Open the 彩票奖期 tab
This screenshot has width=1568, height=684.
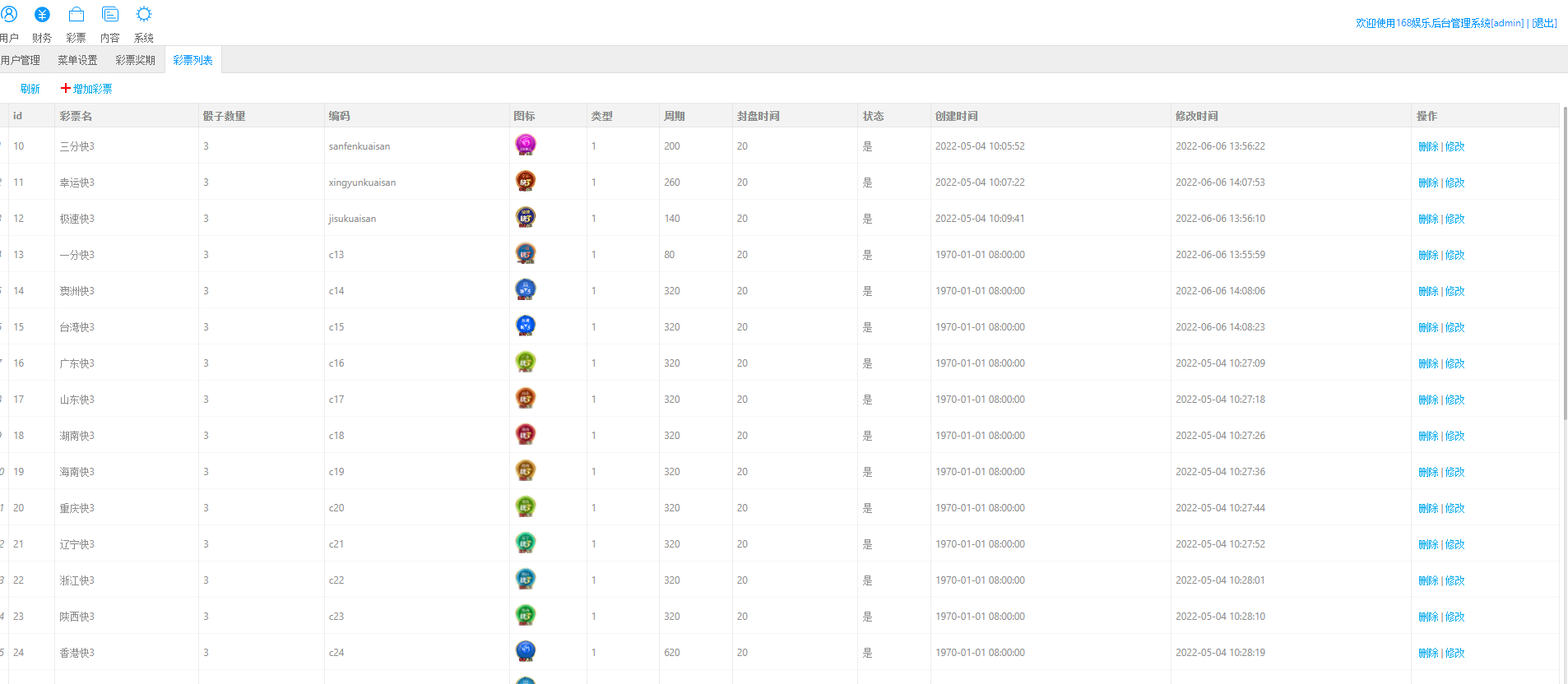tap(135, 60)
